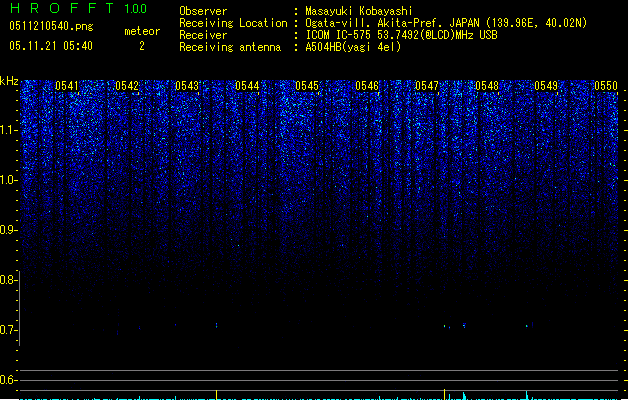Click the observer name Masayuki Kobayashi
The height and width of the screenshot is (400, 629).
[x=359, y=11]
